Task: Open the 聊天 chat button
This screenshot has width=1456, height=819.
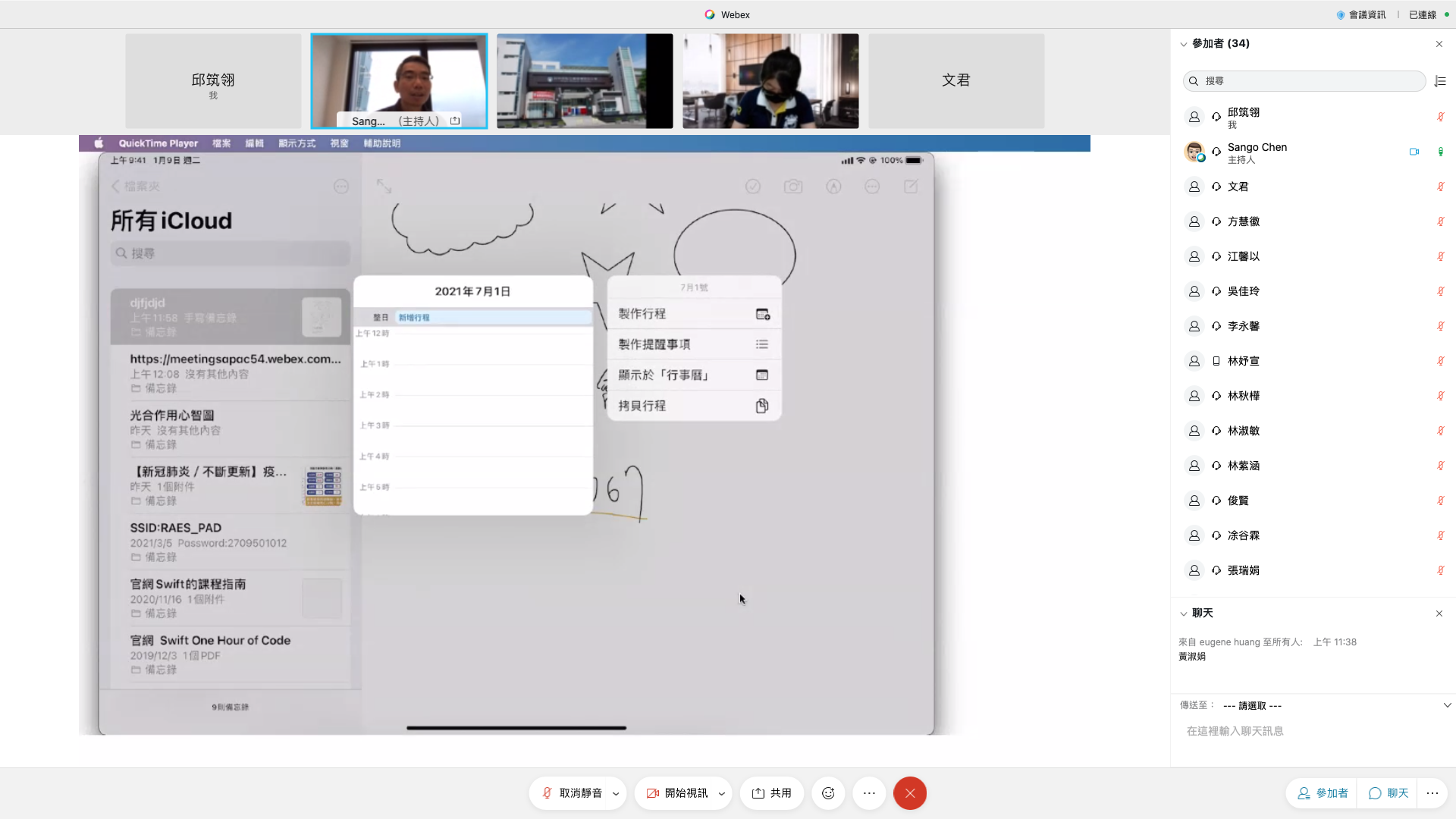Action: [x=1389, y=793]
